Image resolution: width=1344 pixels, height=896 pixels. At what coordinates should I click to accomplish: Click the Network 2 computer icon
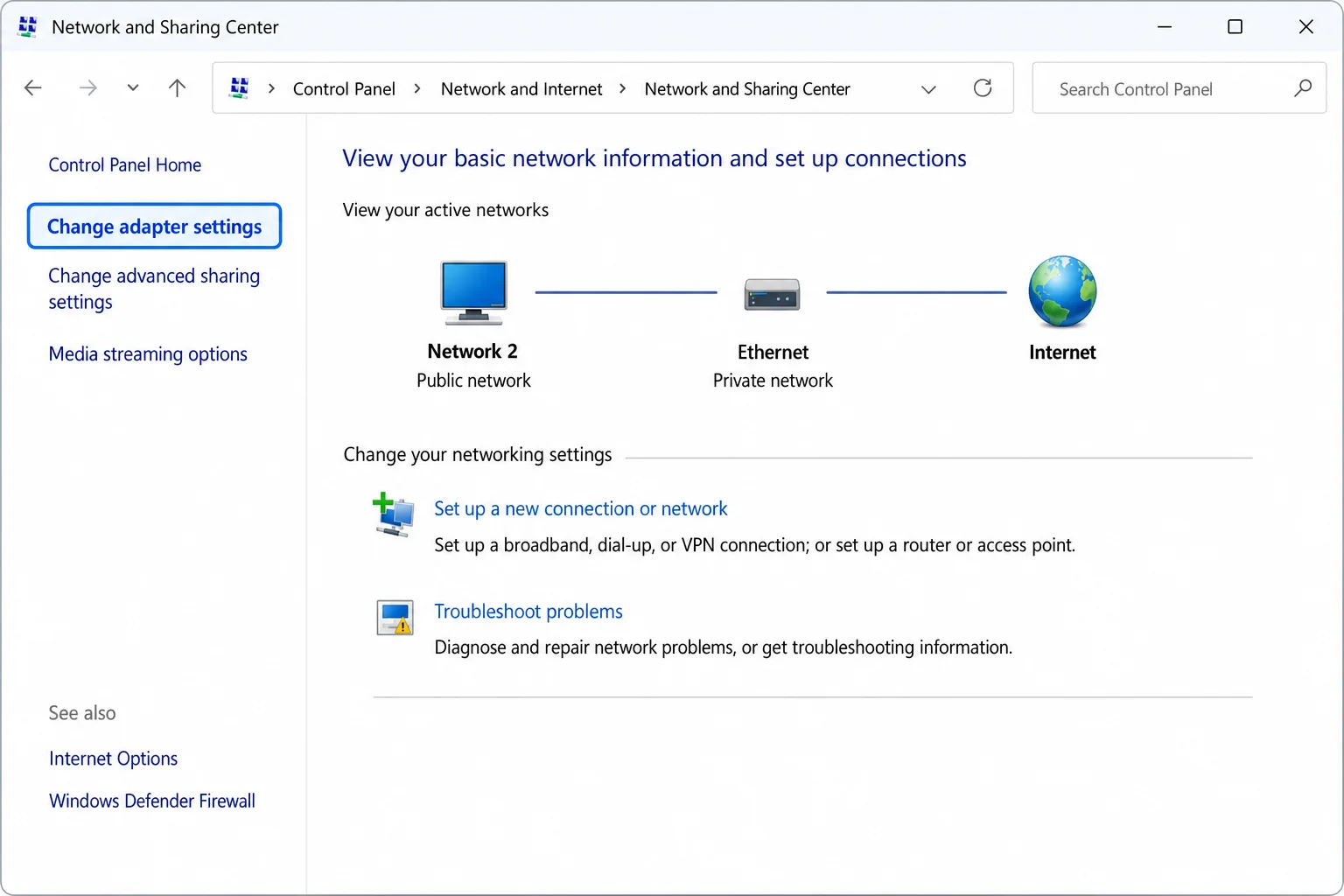coord(473,292)
